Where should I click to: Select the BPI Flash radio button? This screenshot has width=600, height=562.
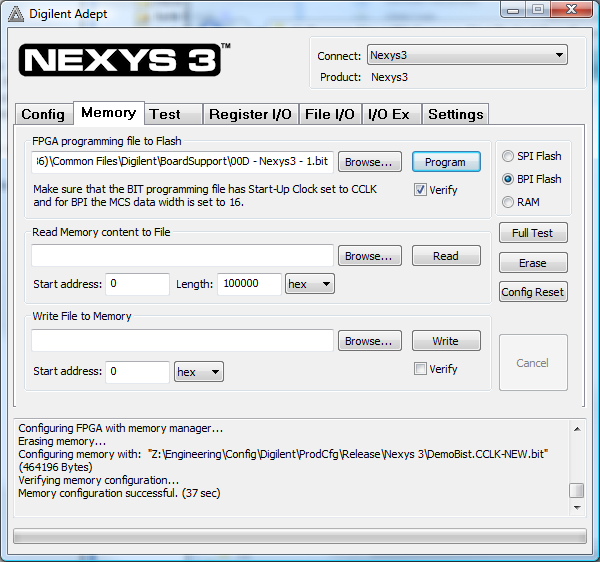(508, 179)
